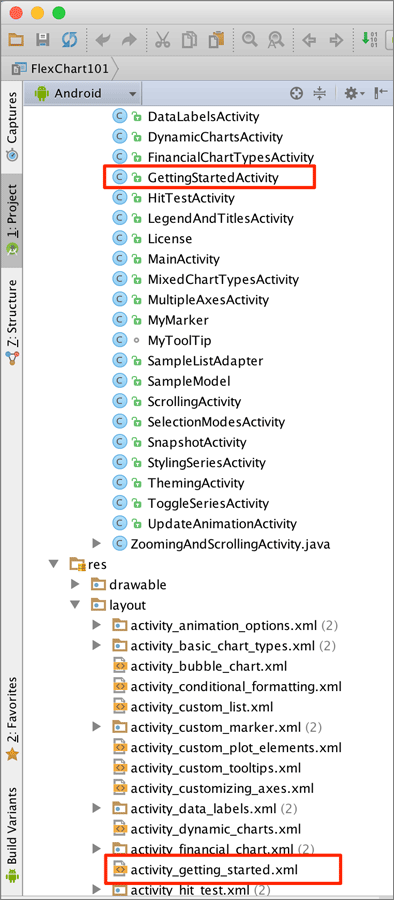Expand activity_animation_options.xml group
394x900 pixels.
coord(96,624)
